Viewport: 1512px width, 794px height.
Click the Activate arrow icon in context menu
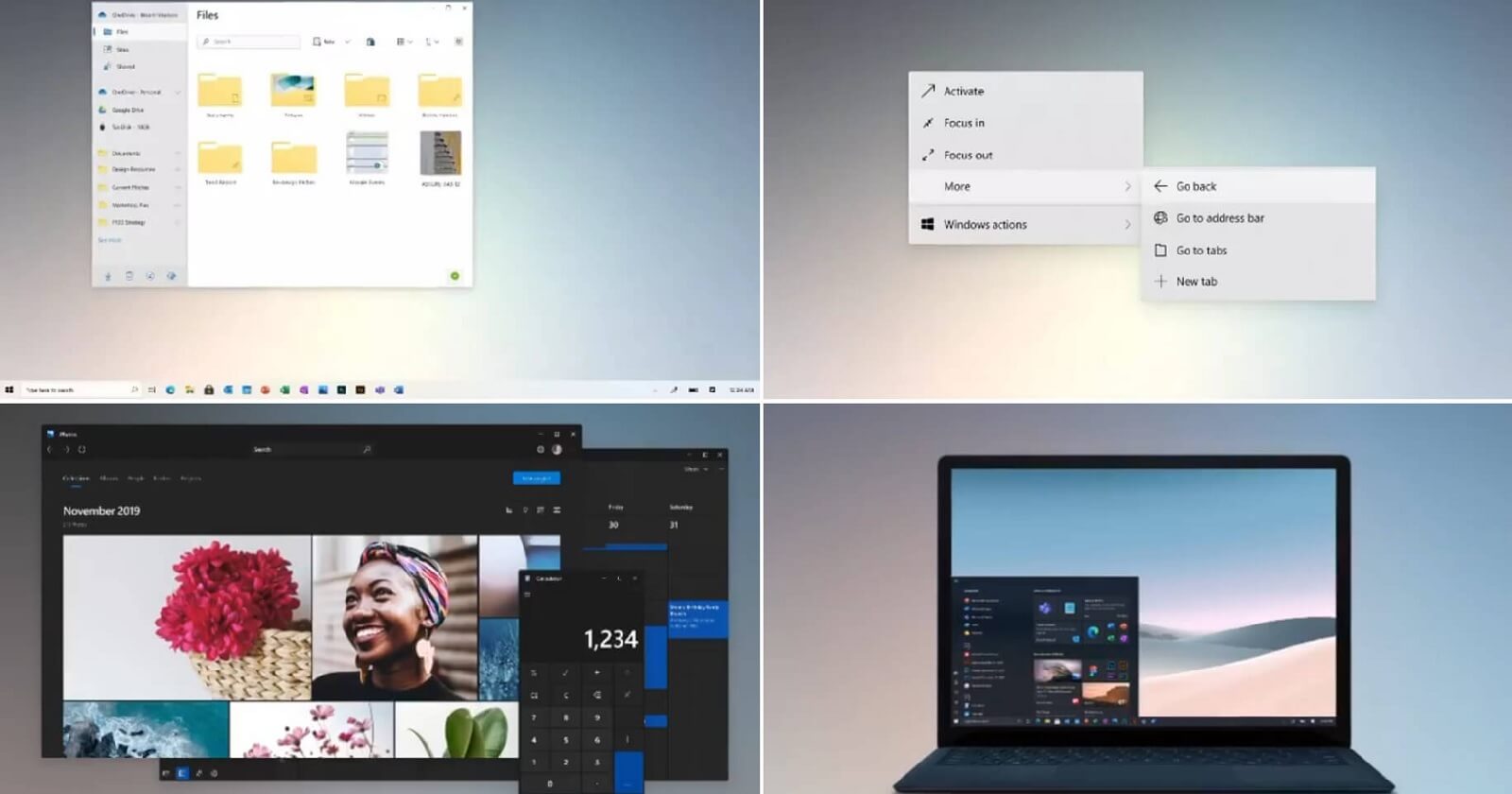pos(928,91)
